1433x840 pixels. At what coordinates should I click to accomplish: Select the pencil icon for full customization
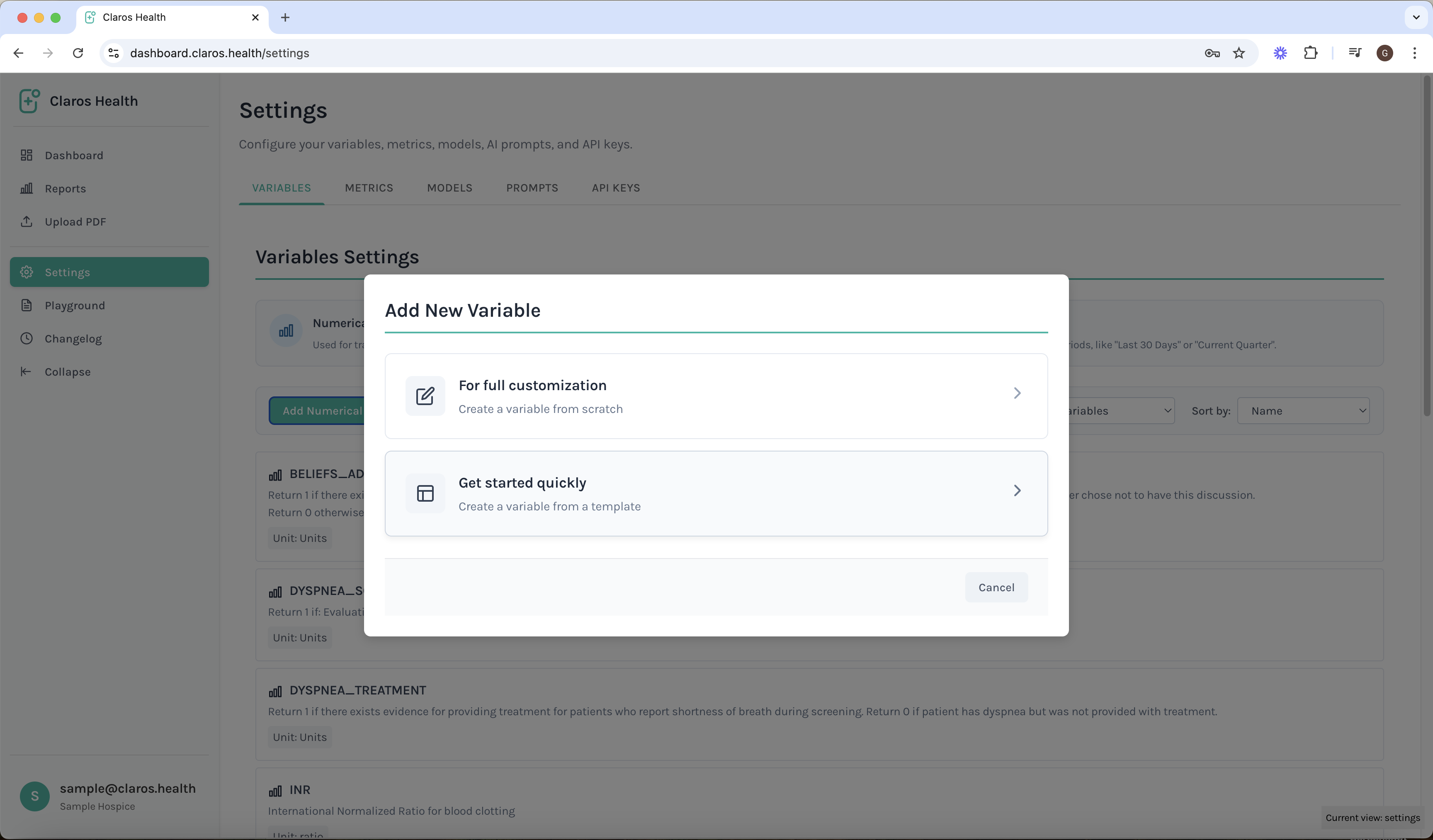425,395
